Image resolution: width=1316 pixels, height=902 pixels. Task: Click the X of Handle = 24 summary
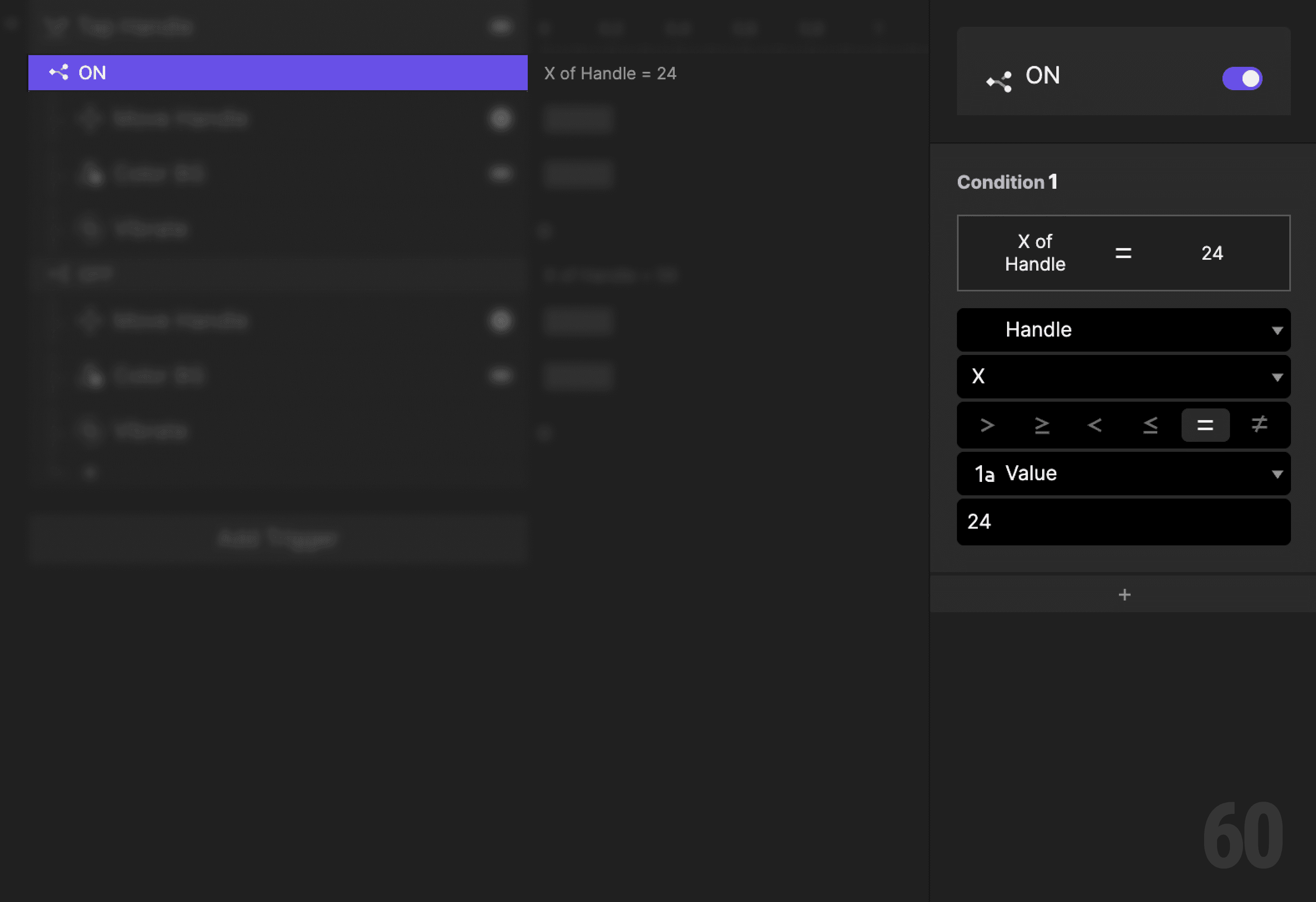(610, 73)
